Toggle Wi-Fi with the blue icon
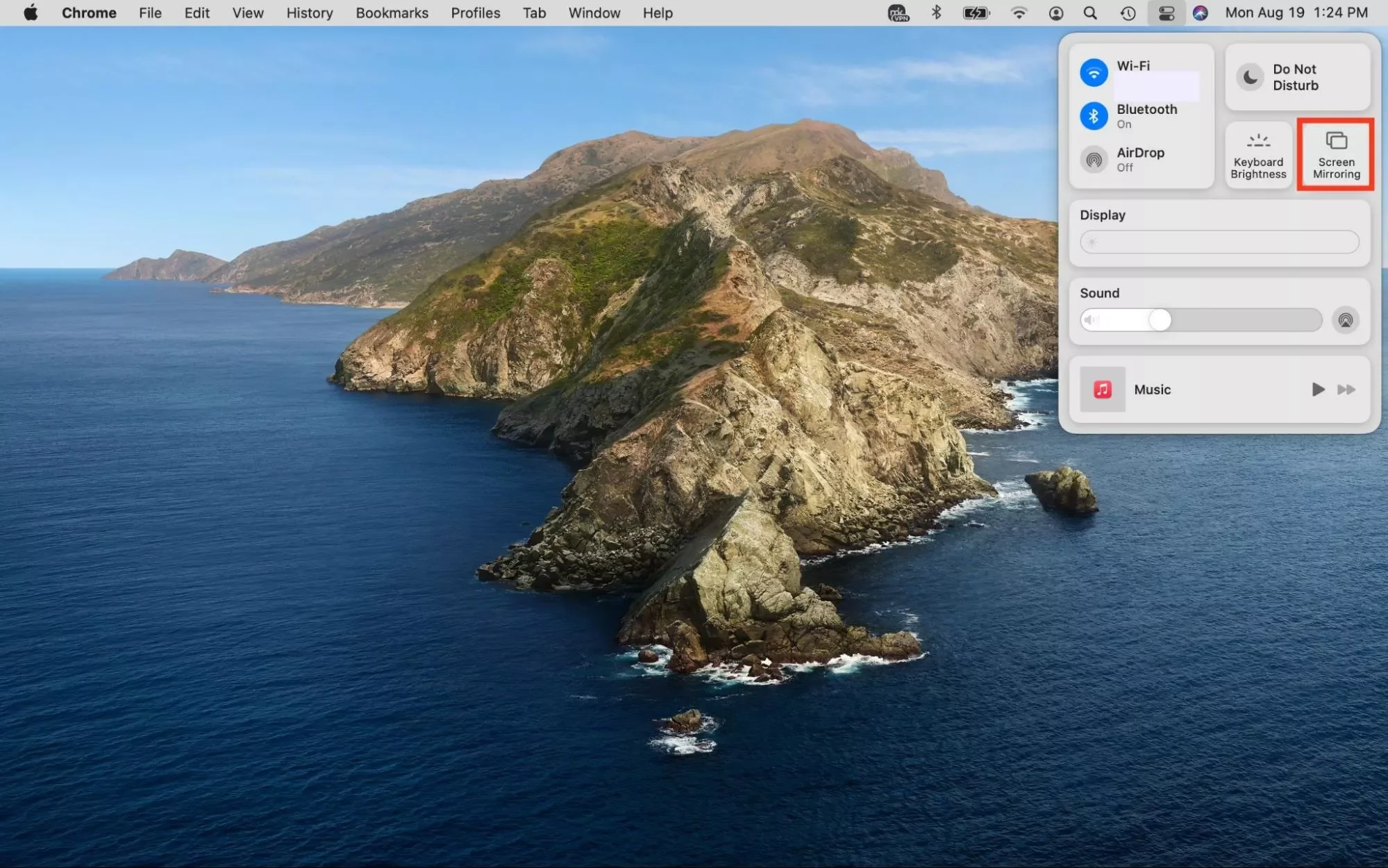 [x=1093, y=73]
